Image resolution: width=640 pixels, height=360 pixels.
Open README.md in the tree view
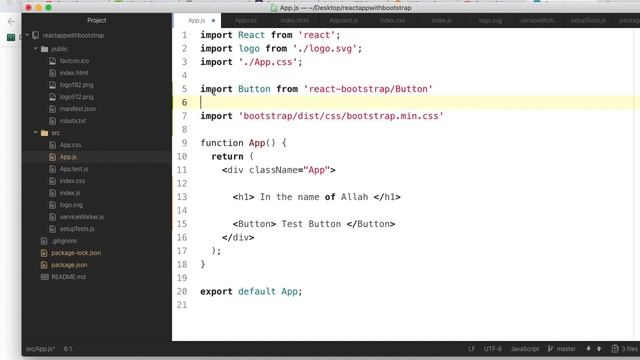click(x=69, y=277)
